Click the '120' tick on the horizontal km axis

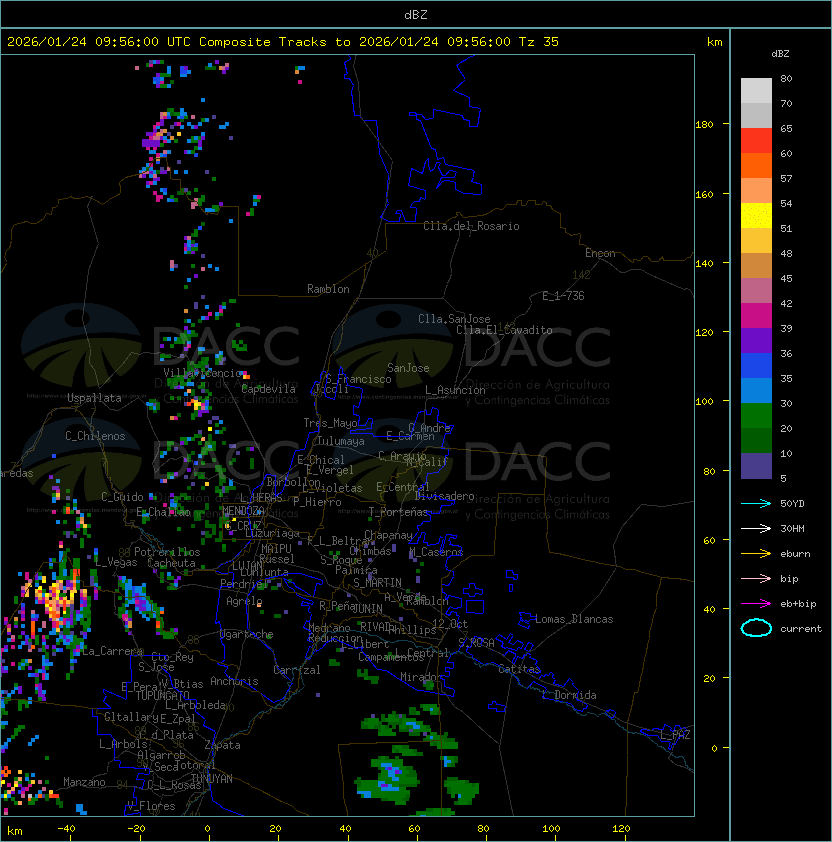[x=621, y=829]
